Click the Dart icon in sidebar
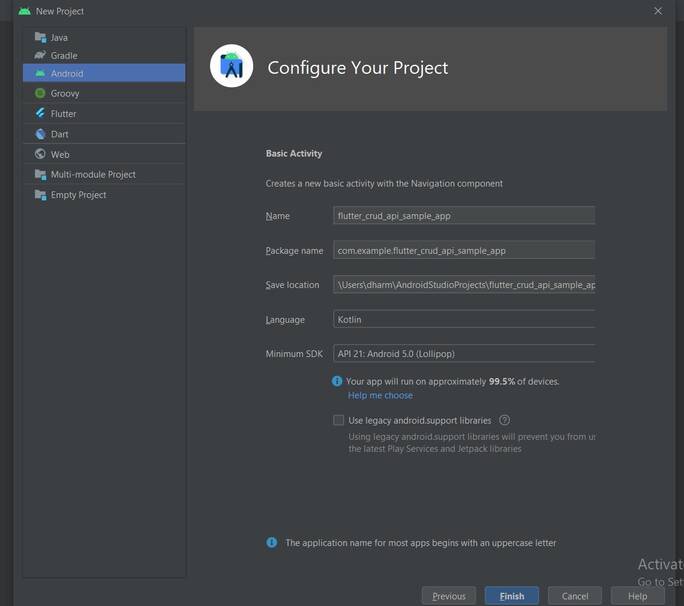Screen dimensions: 684x606 click(40, 134)
